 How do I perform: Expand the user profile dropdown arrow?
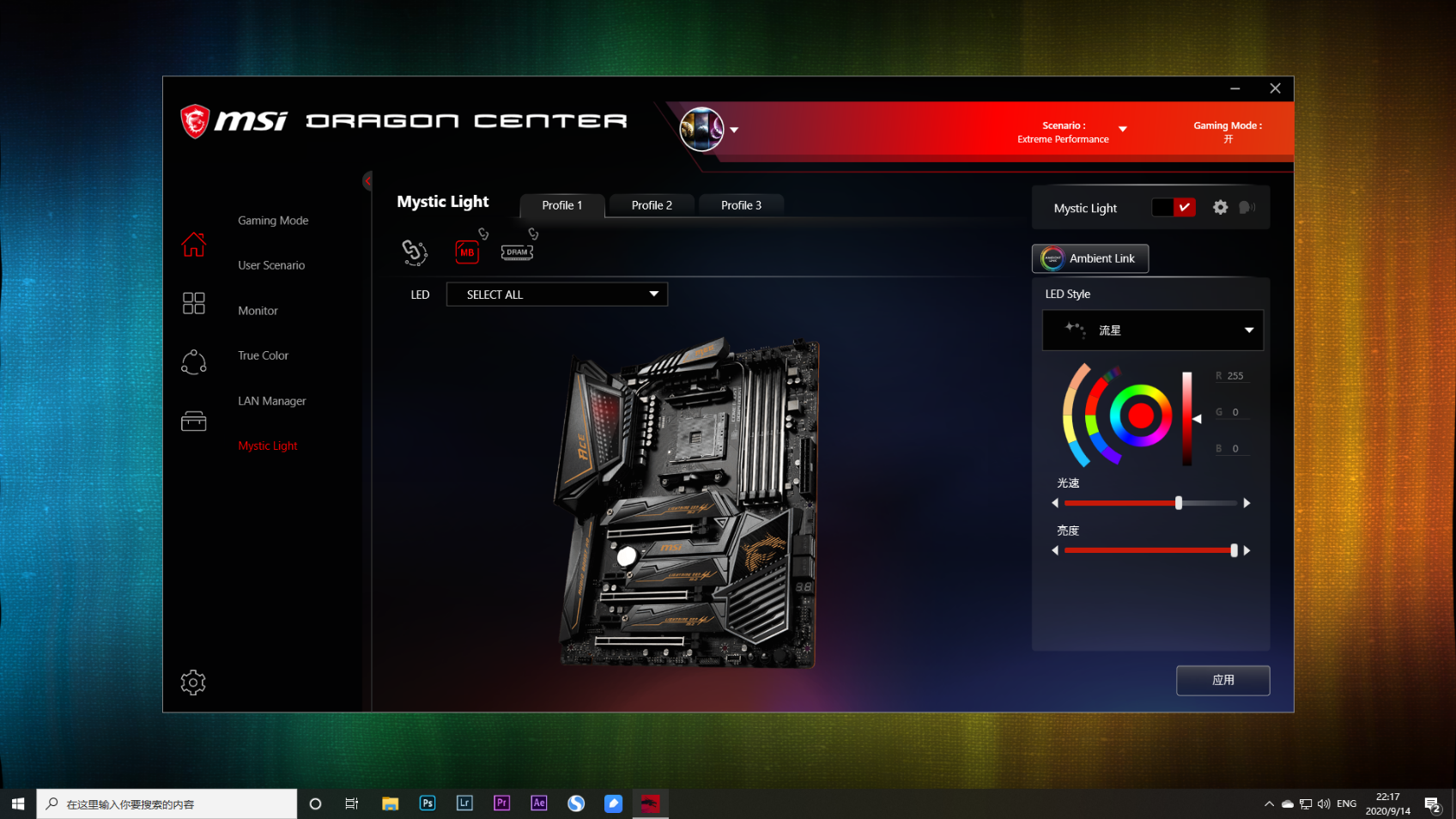(x=734, y=130)
